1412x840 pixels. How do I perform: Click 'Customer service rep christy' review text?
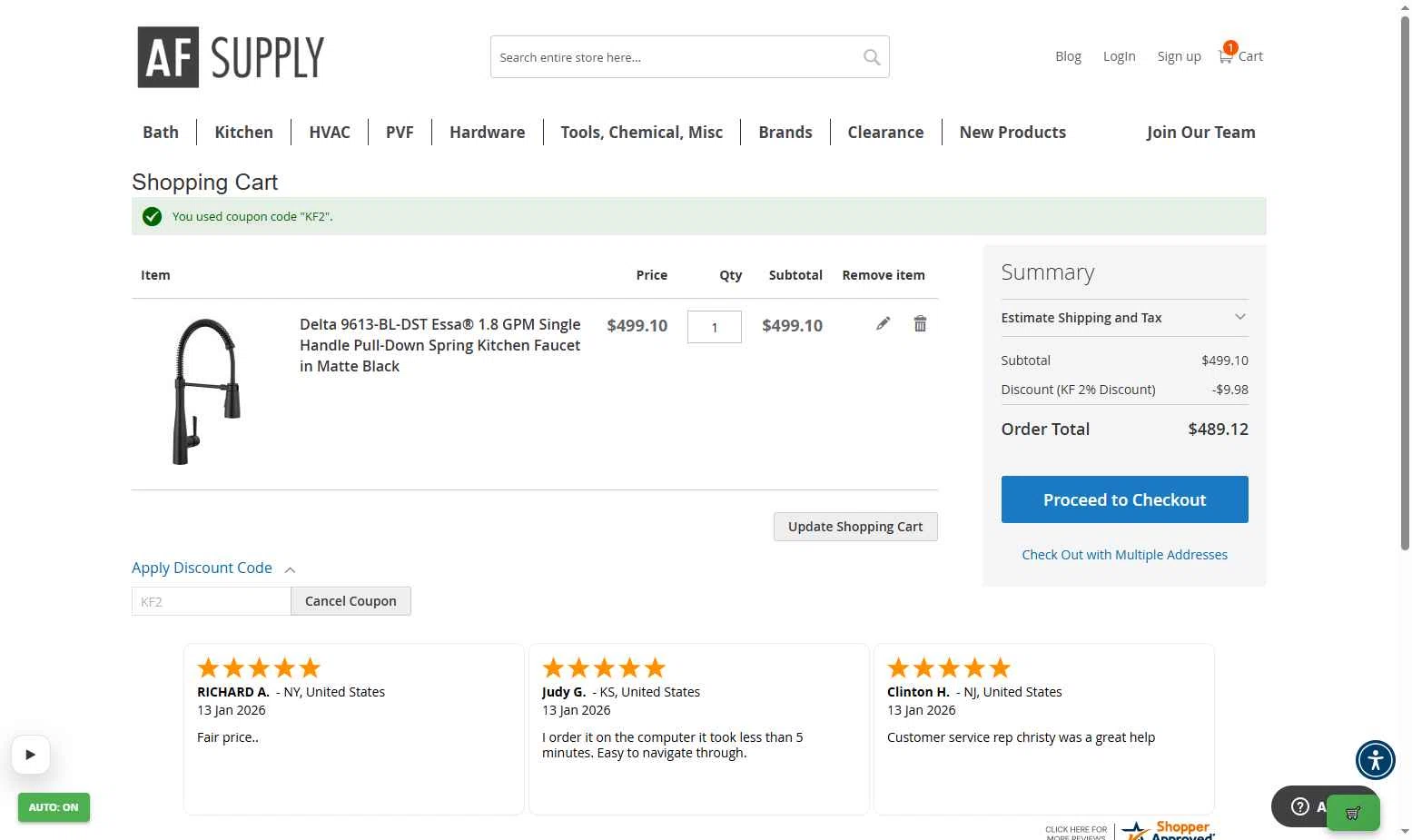[1021, 737]
